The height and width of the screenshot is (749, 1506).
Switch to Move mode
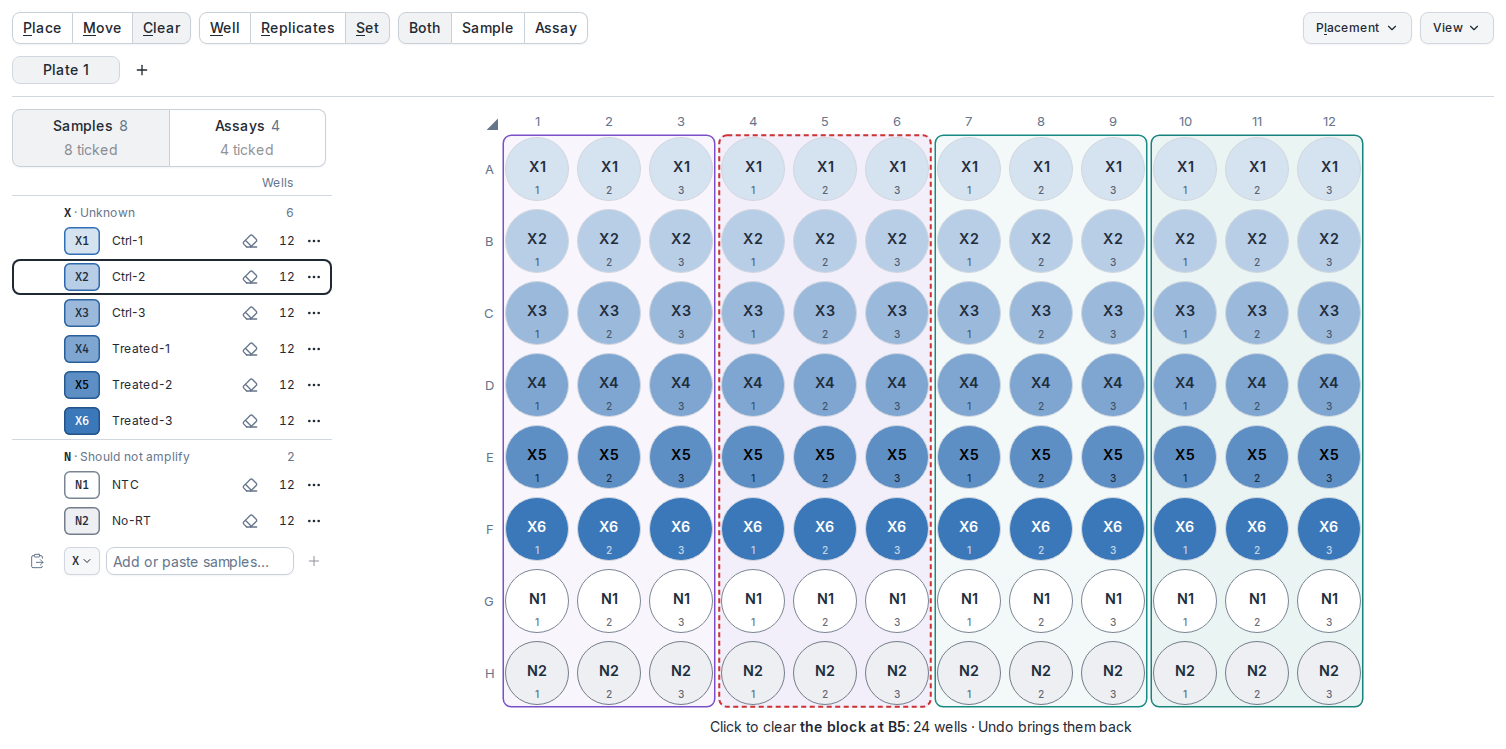tap(102, 28)
